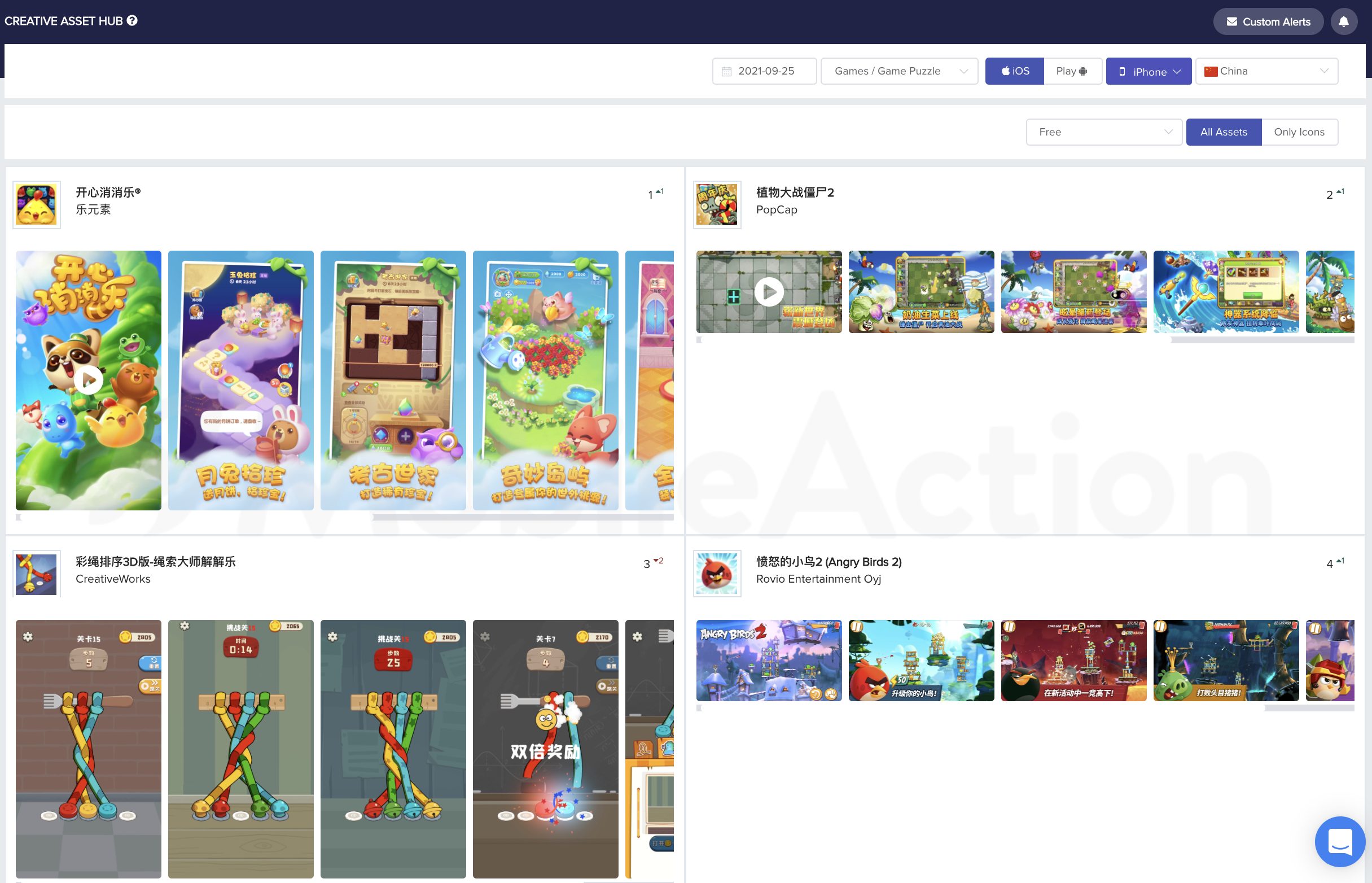Click the Angry Birds 2 app icon
1372x883 pixels.
[x=717, y=574]
